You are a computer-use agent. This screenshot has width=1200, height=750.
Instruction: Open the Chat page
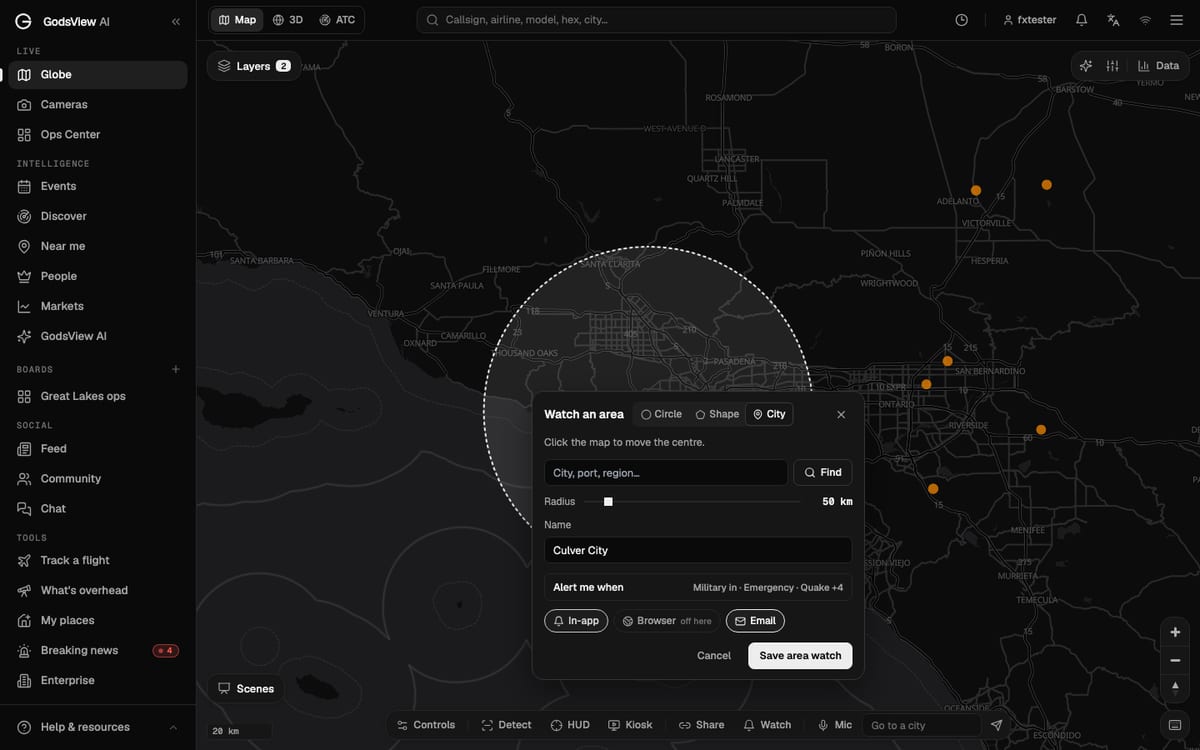tap(98, 509)
